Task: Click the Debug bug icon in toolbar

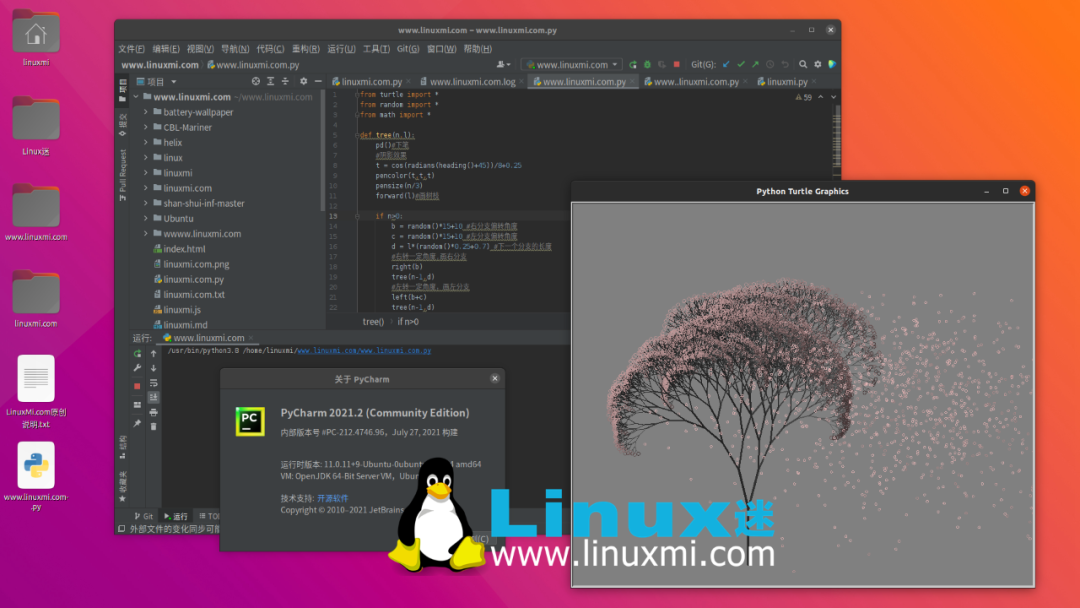Action: 647,65
